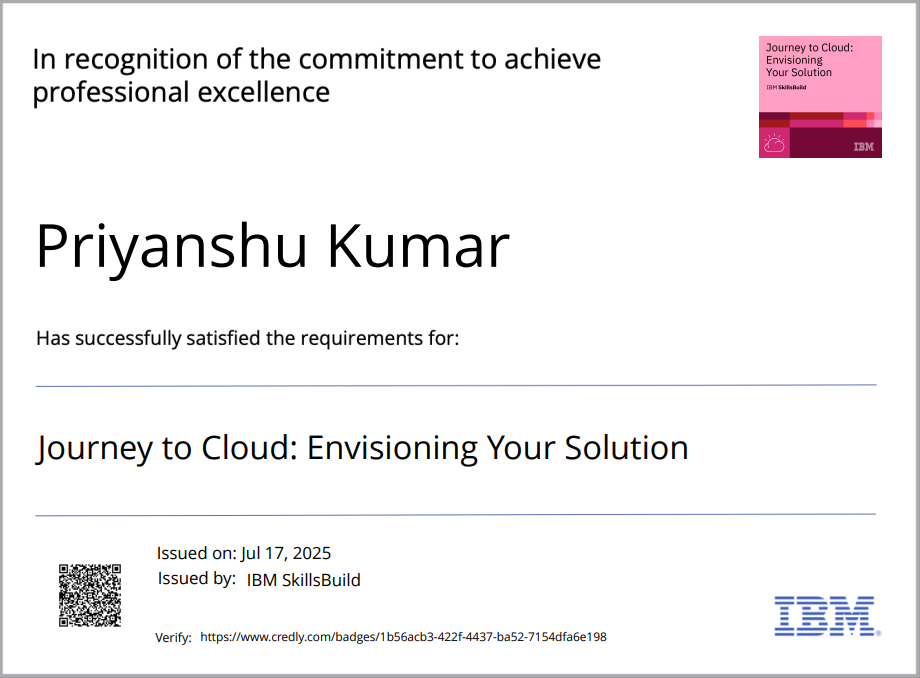Click the upper horizontal divider line
The width and height of the screenshot is (920, 678).
point(460,383)
